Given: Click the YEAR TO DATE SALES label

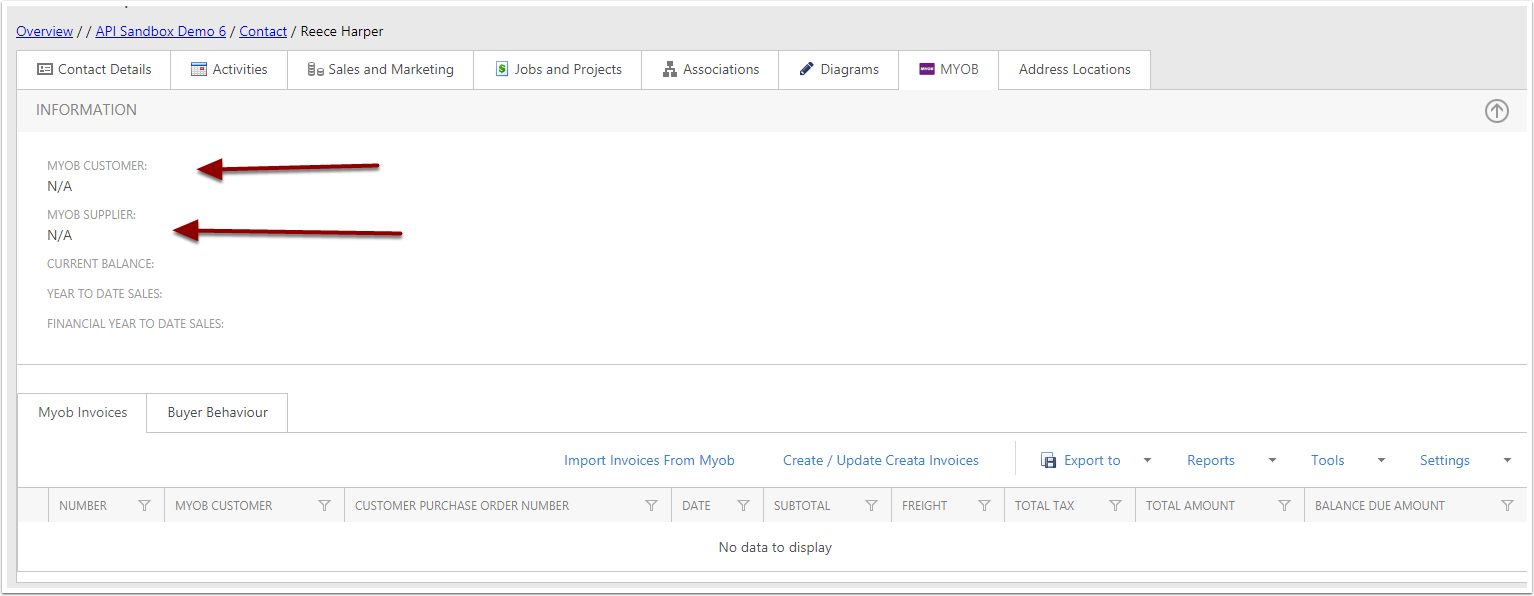Looking at the screenshot, I should tap(104, 294).
